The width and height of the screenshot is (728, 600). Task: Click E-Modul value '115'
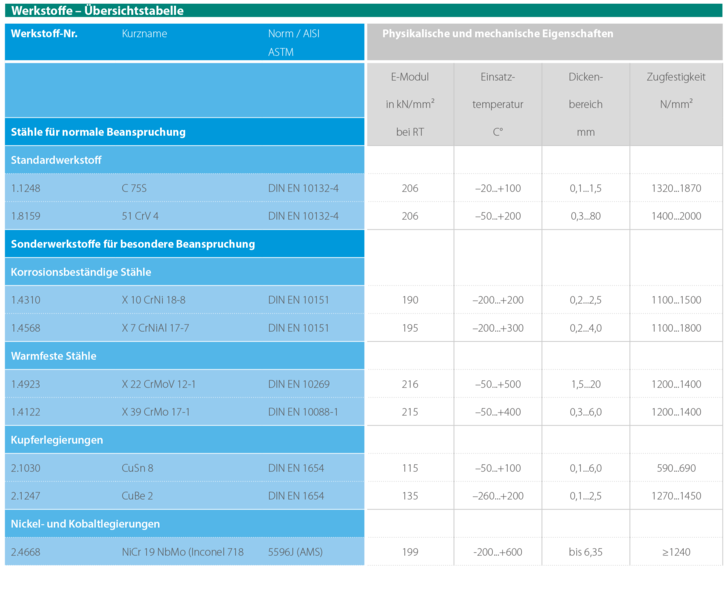pos(410,468)
